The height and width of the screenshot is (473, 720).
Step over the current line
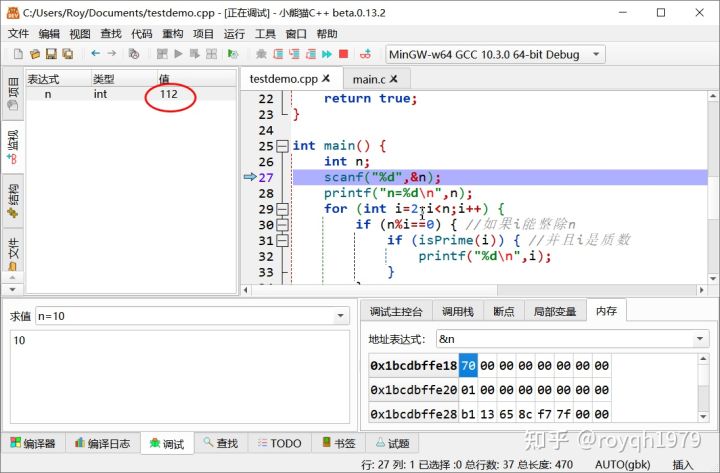[x=278, y=54]
